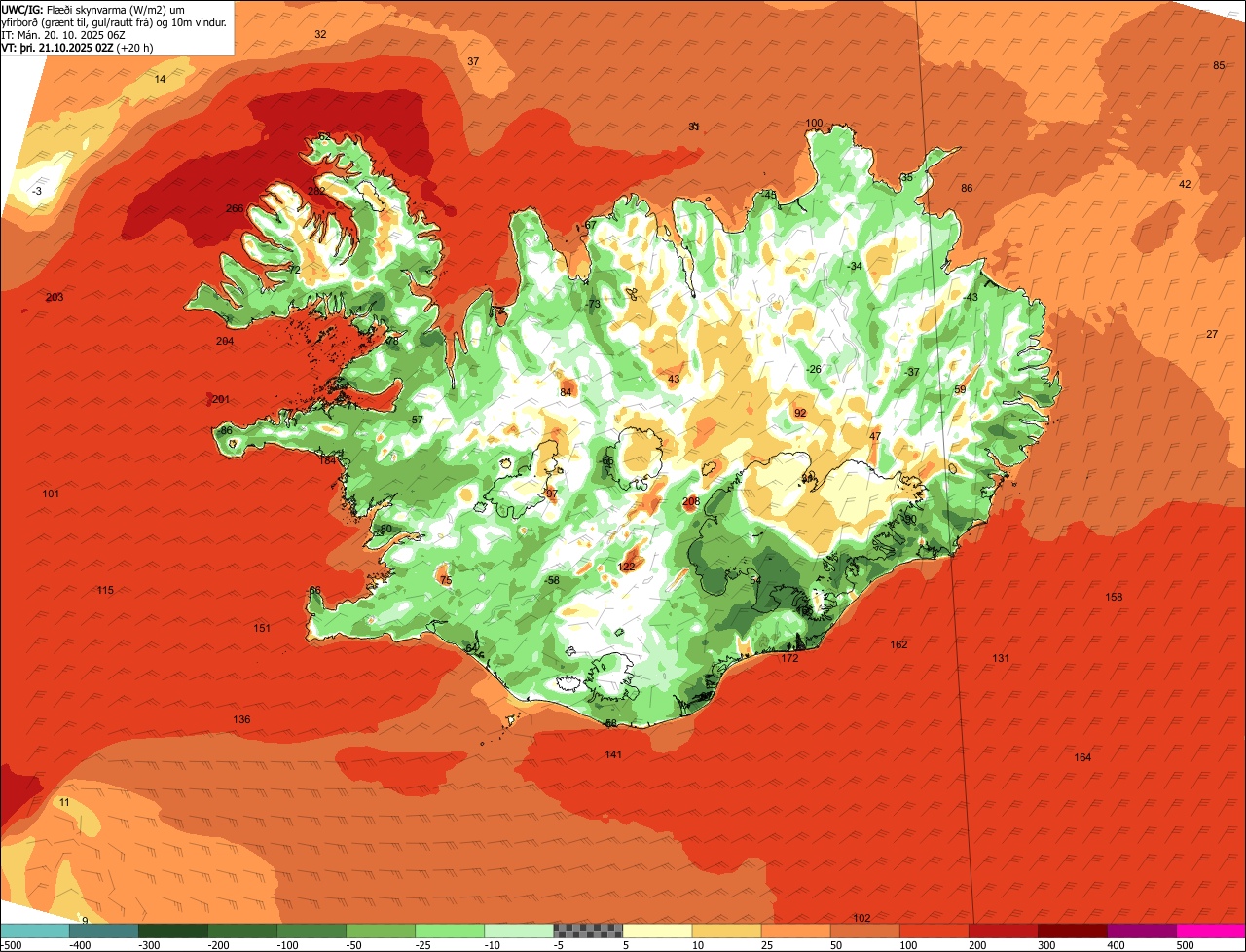This screenshot has height=952, width=1246.
Task: Click the '-200' legend label
Action: (219, 945)
